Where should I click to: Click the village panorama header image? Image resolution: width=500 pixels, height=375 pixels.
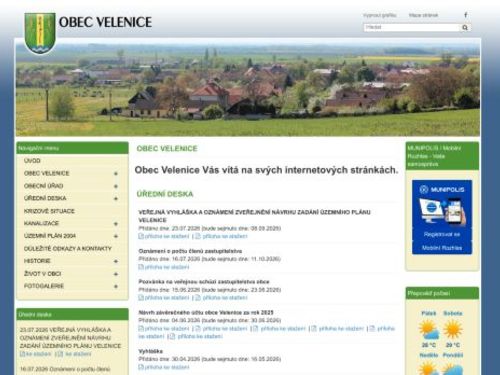248,88
